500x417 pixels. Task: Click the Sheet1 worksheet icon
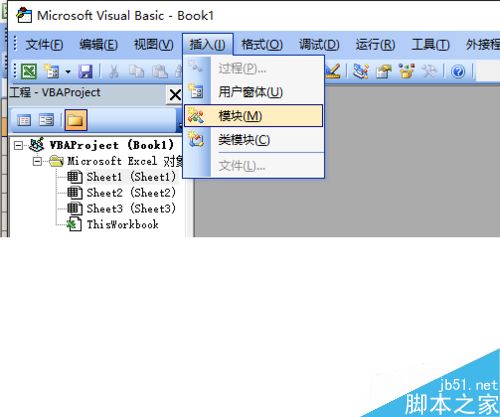(75, 177)
